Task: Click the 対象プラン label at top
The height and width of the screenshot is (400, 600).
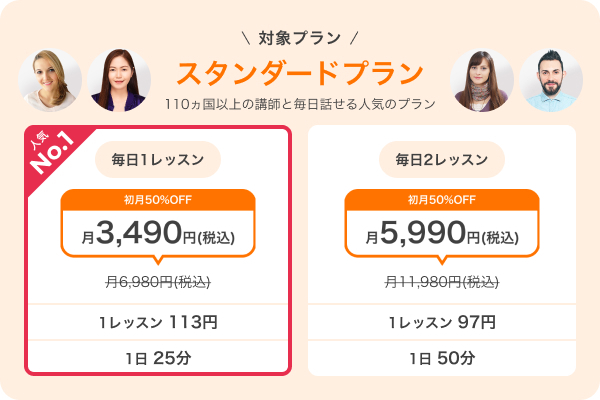Action: [x=300, y=38]
